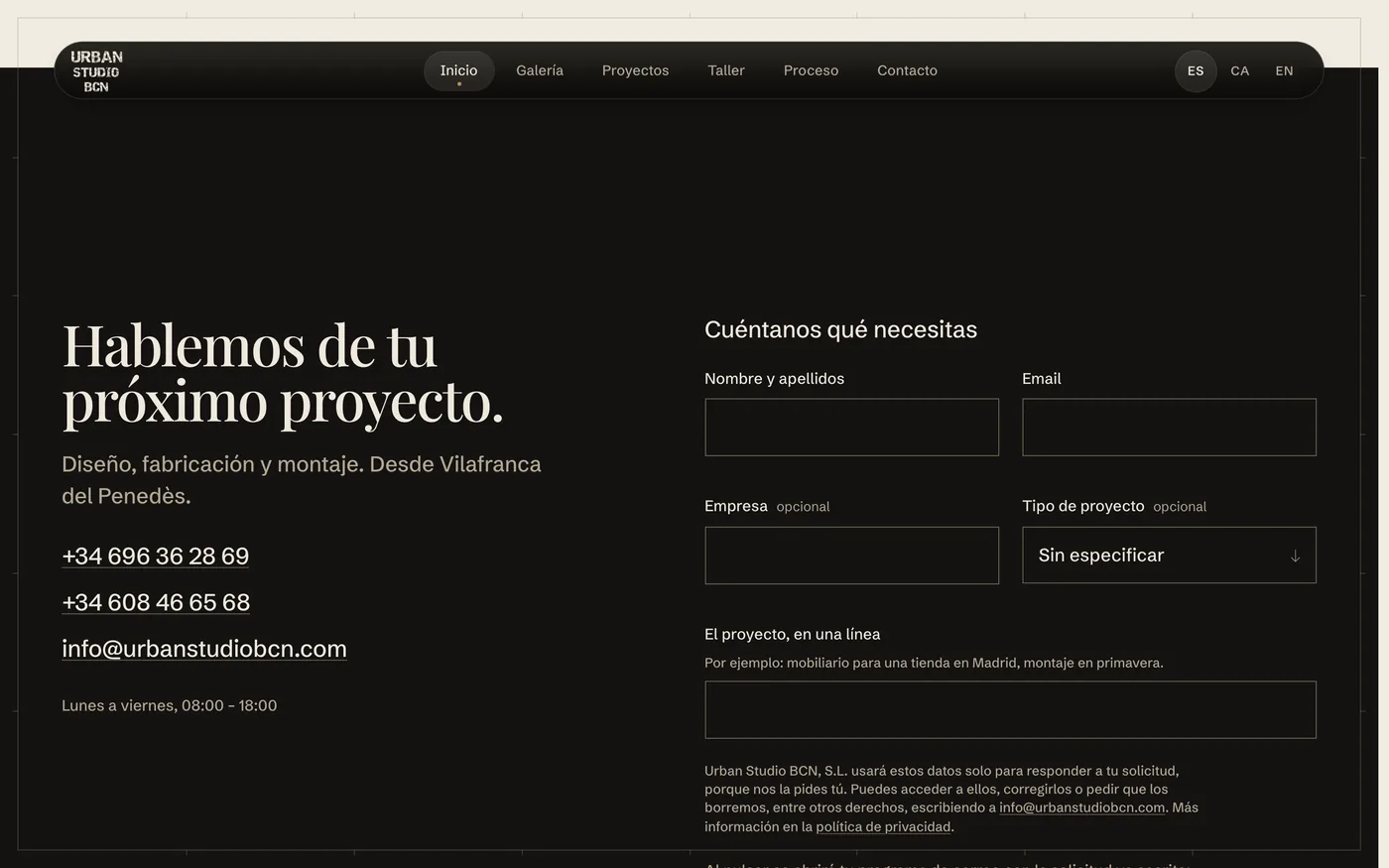Click the example hint about tienda en Madrid

pos(934,663)
